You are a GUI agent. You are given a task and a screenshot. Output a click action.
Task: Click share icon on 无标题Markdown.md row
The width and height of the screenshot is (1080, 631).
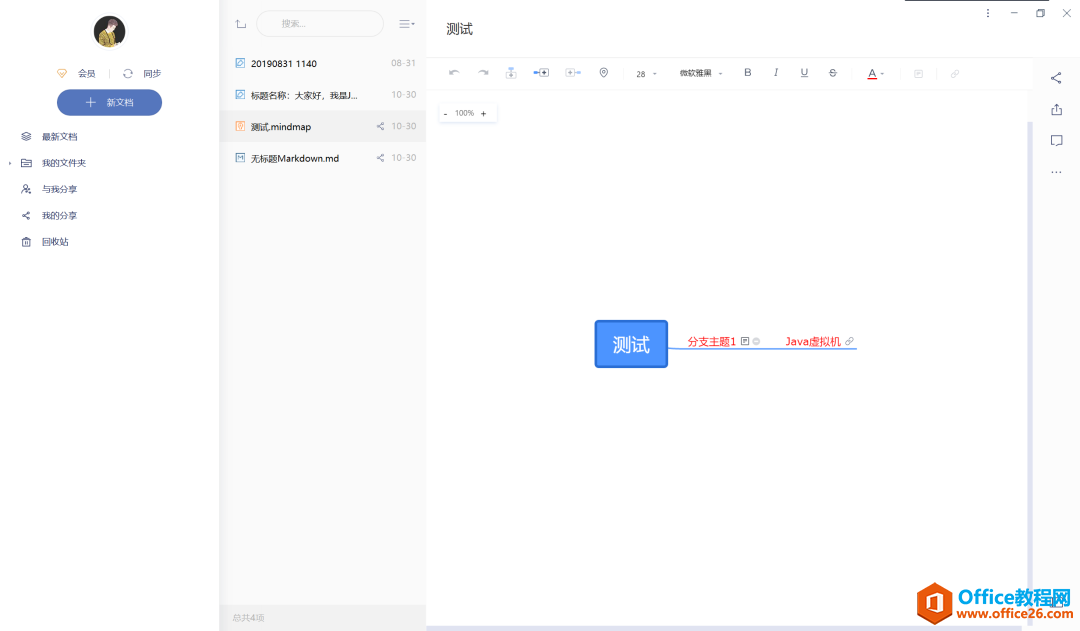pyautogui.click(x=380, y=158)
